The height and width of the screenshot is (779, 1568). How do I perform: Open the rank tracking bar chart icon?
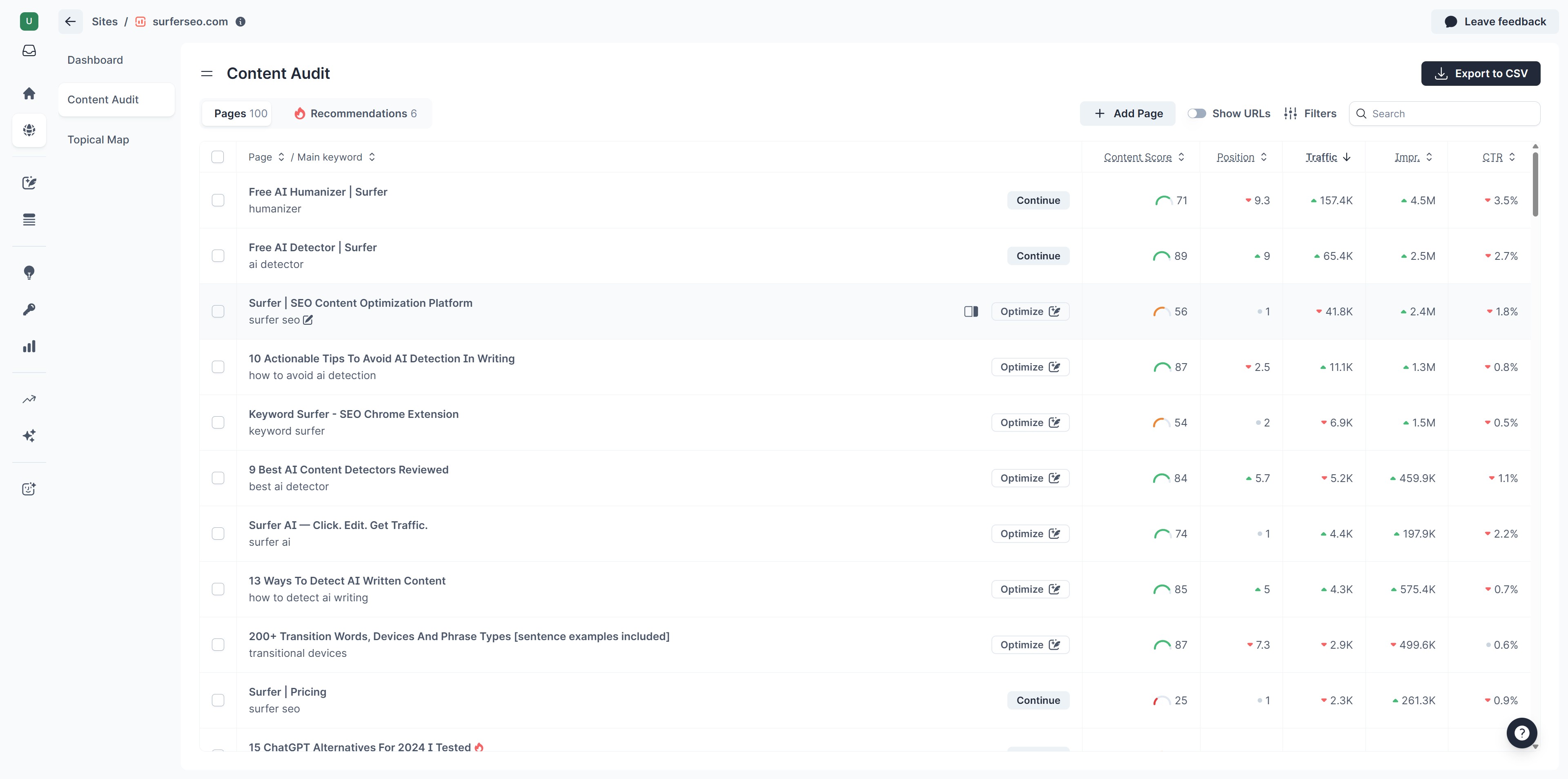pyautogui.click(x=29, y=346)
